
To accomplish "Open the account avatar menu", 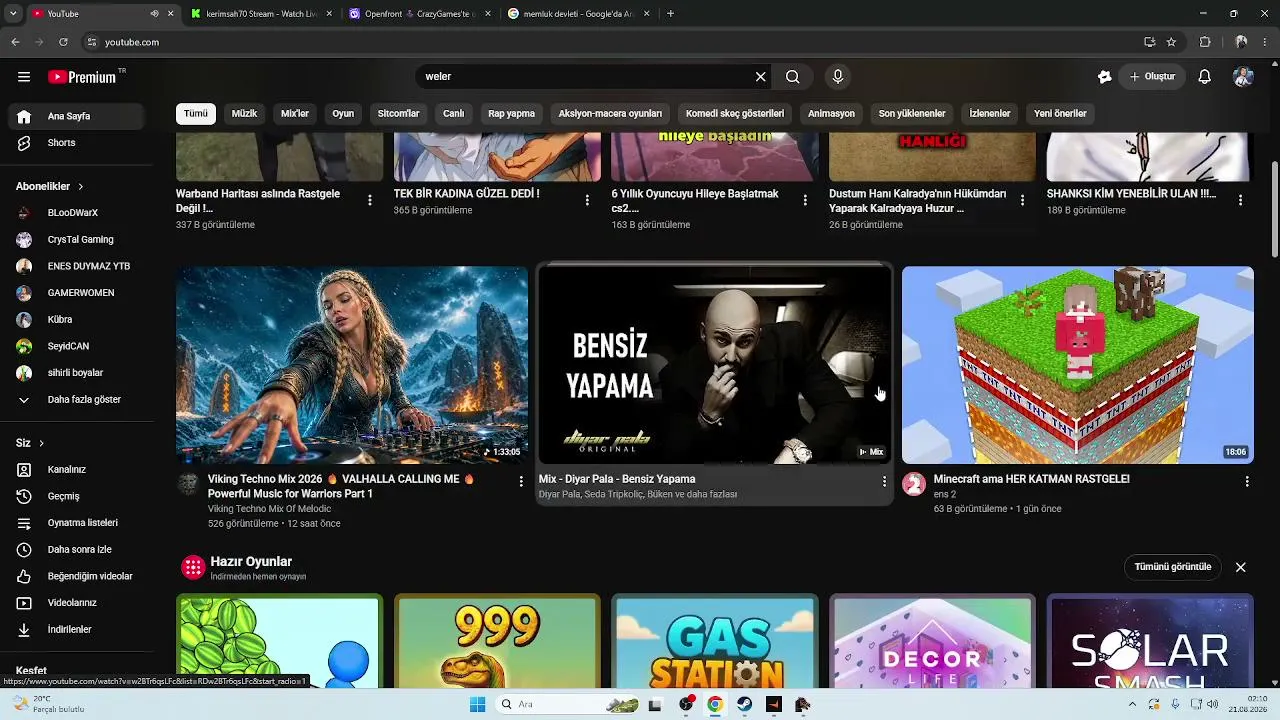I will click(1243, 77).
